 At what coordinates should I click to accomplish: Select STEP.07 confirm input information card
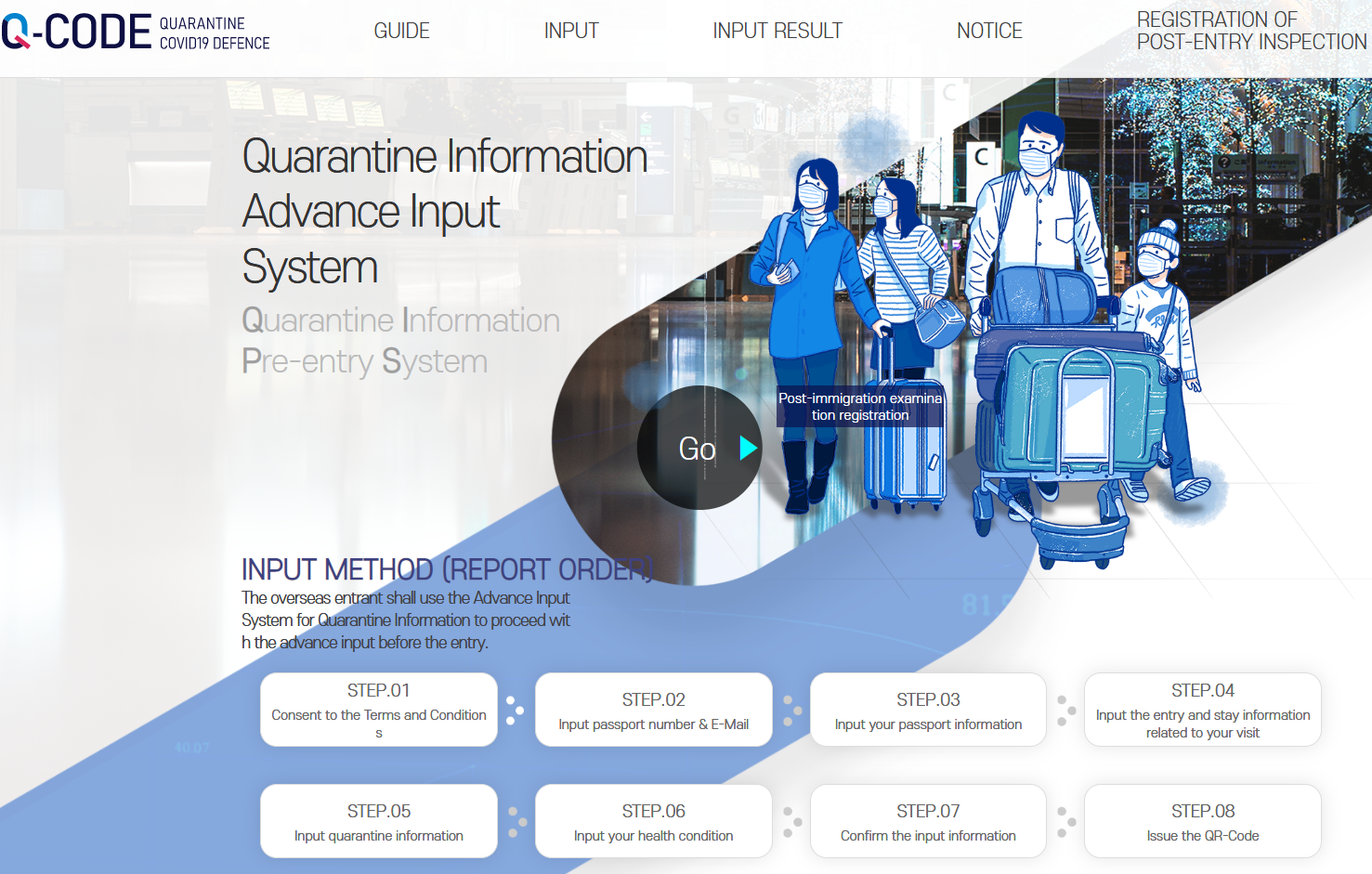point(928,822)
